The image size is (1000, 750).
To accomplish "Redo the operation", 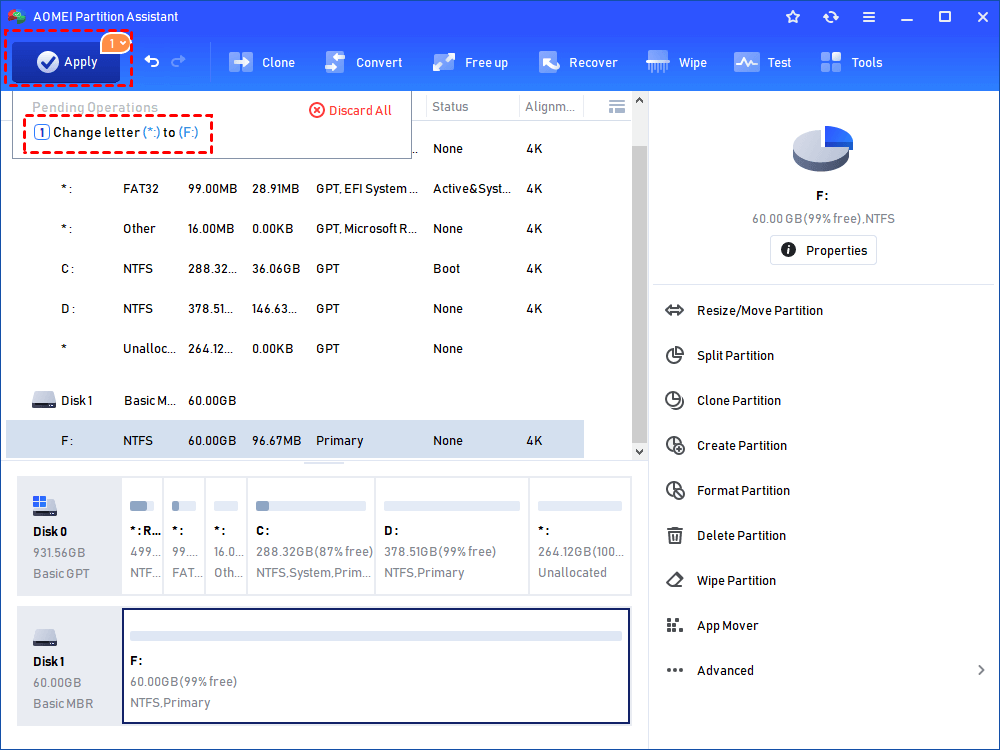I will 179,61.
